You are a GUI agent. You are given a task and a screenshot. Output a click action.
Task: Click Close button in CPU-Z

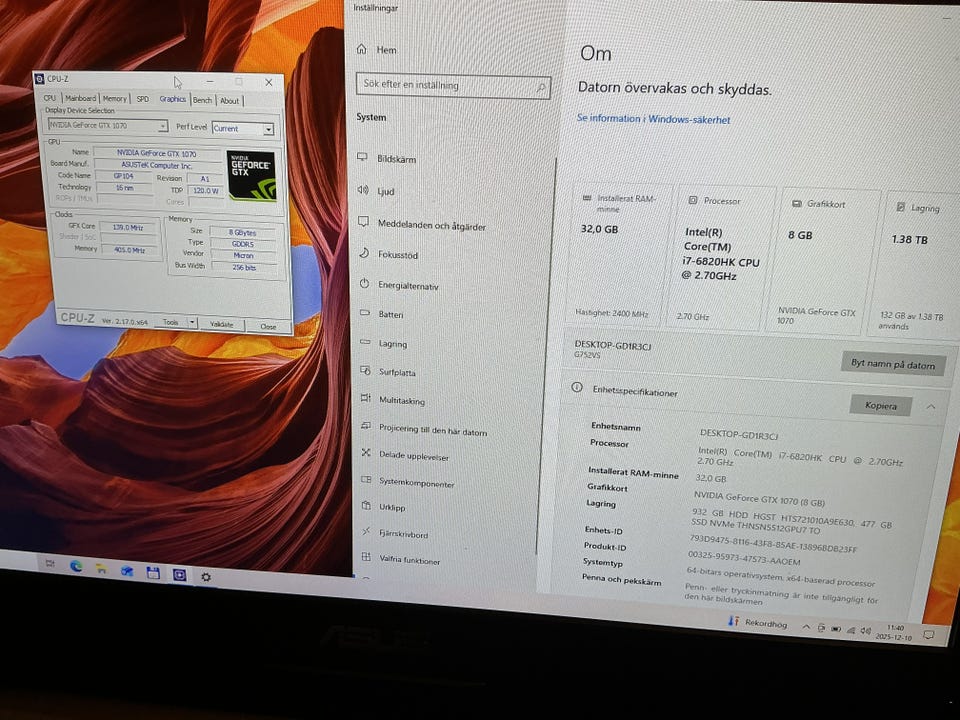(268, 326)
